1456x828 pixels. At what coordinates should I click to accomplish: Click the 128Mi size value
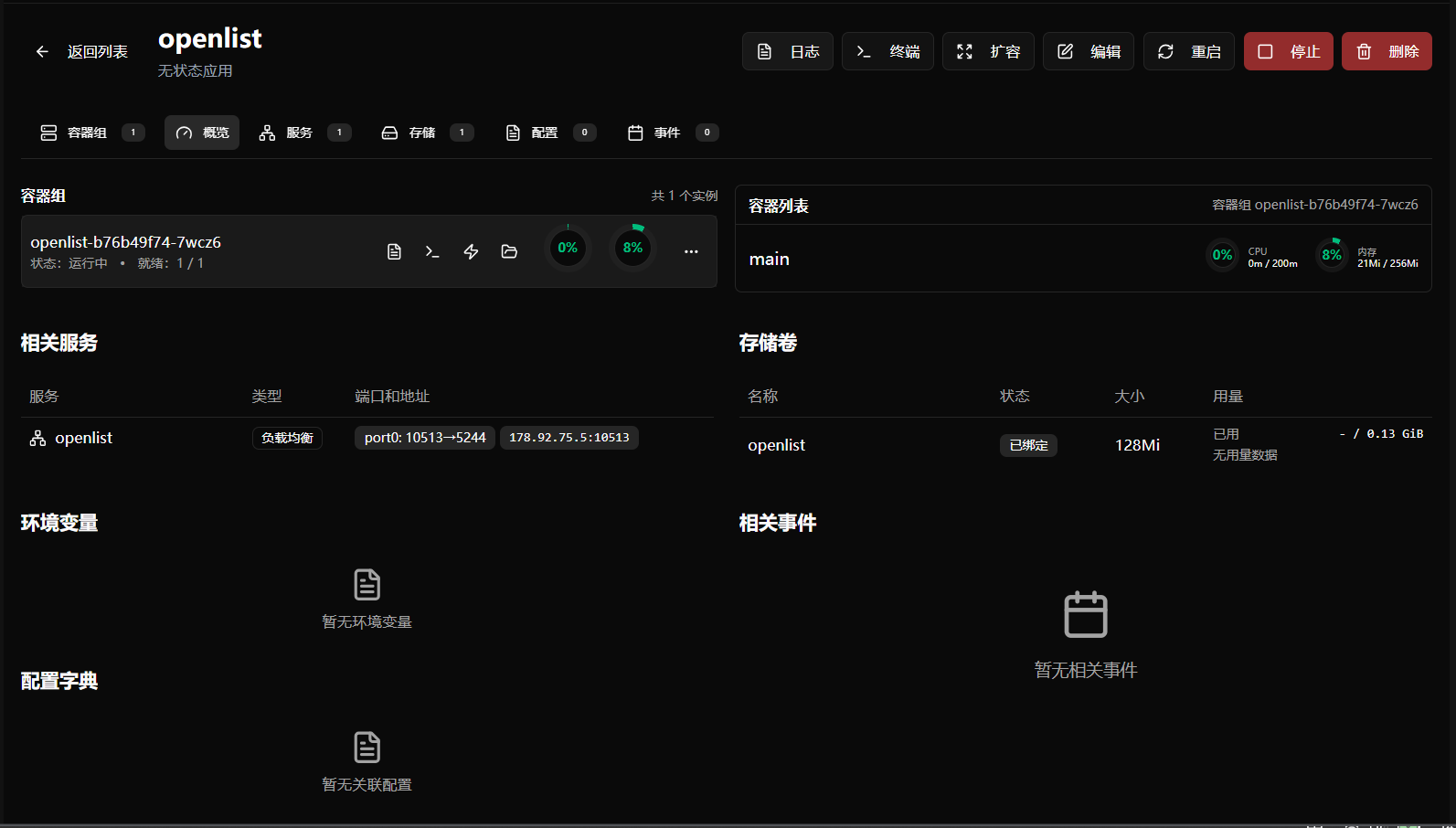1137,445
